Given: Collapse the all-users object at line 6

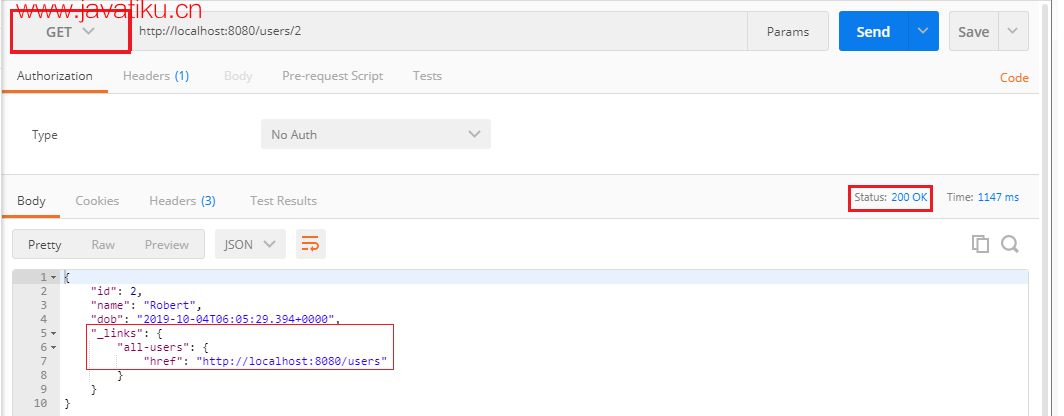Looking at the screenshot, I should coord(53,347).
